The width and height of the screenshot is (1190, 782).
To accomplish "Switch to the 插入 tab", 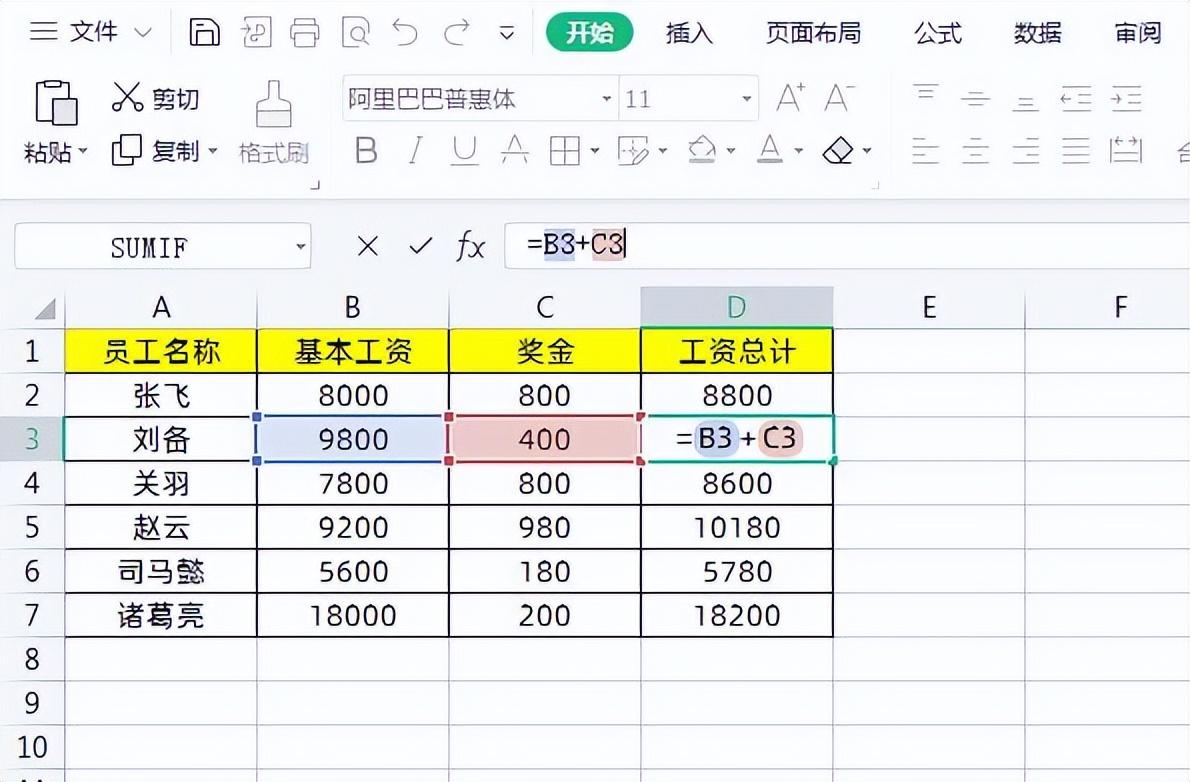I will 689,33.
